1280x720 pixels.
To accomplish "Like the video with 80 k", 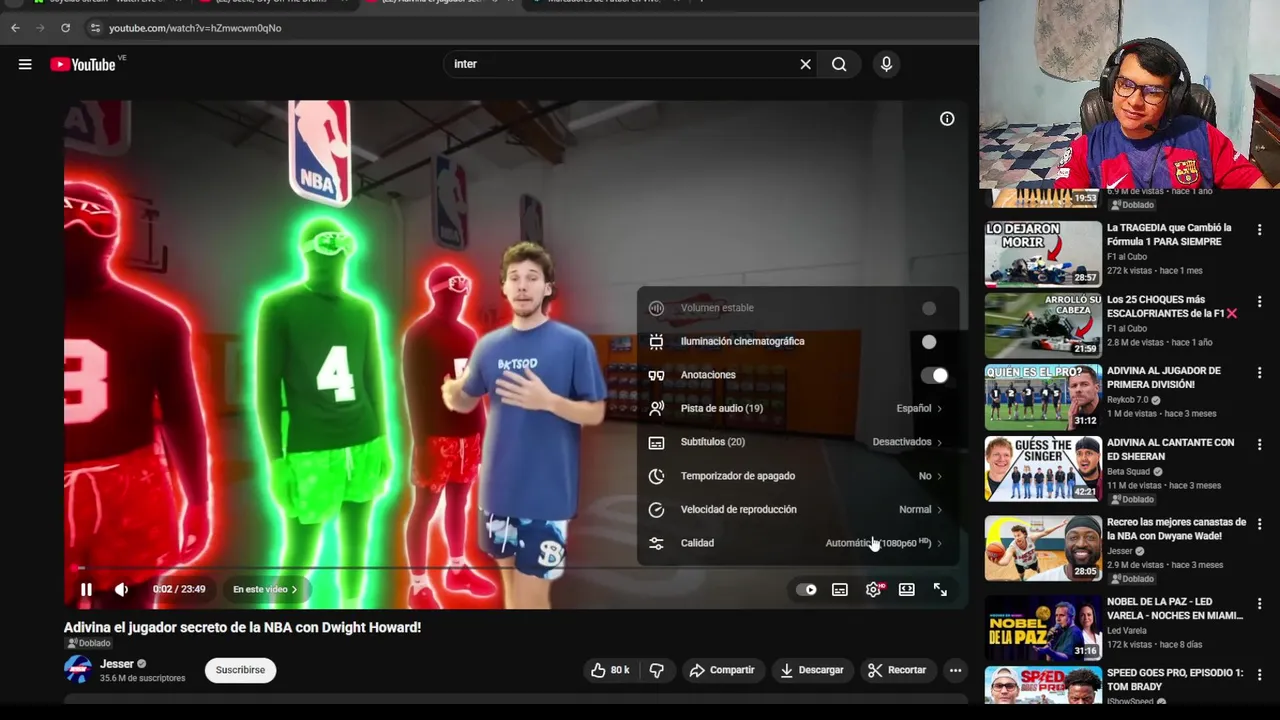I will coord(610,670).
